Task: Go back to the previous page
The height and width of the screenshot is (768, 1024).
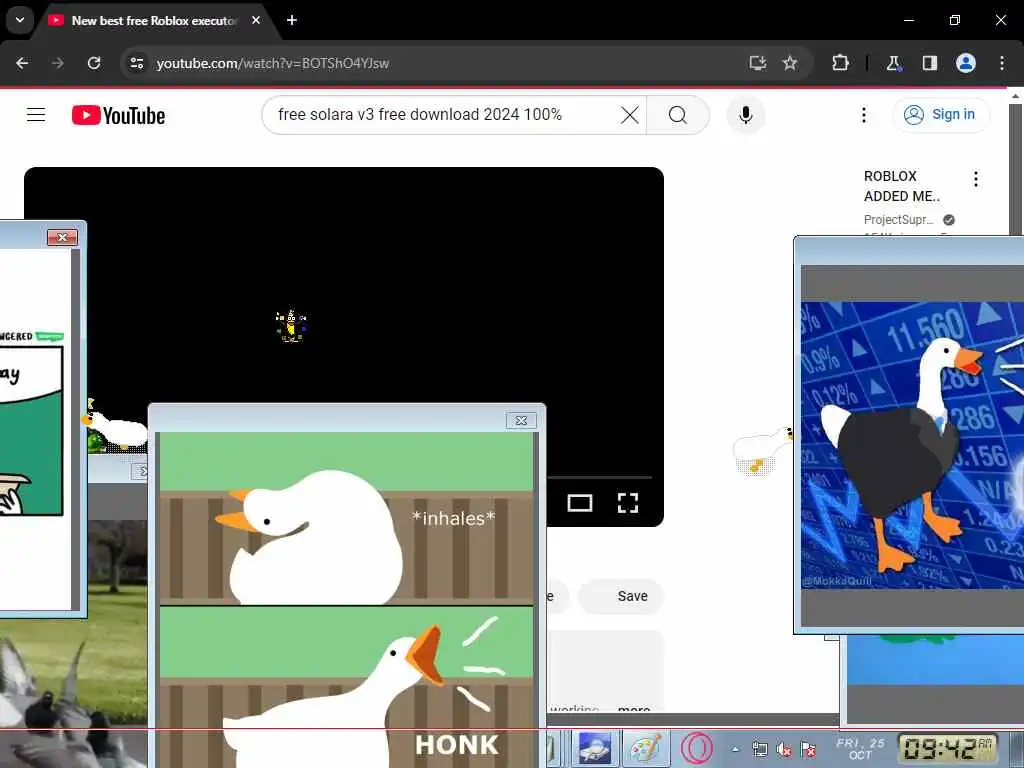Action: pos(22,63)
